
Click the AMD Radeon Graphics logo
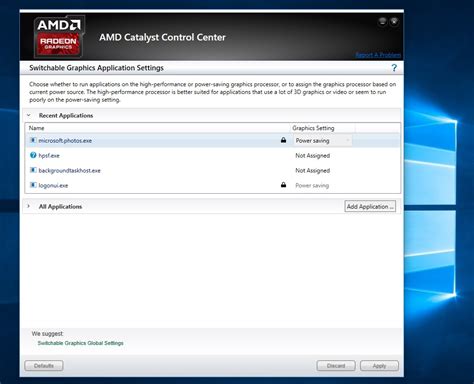coord(59,36)
